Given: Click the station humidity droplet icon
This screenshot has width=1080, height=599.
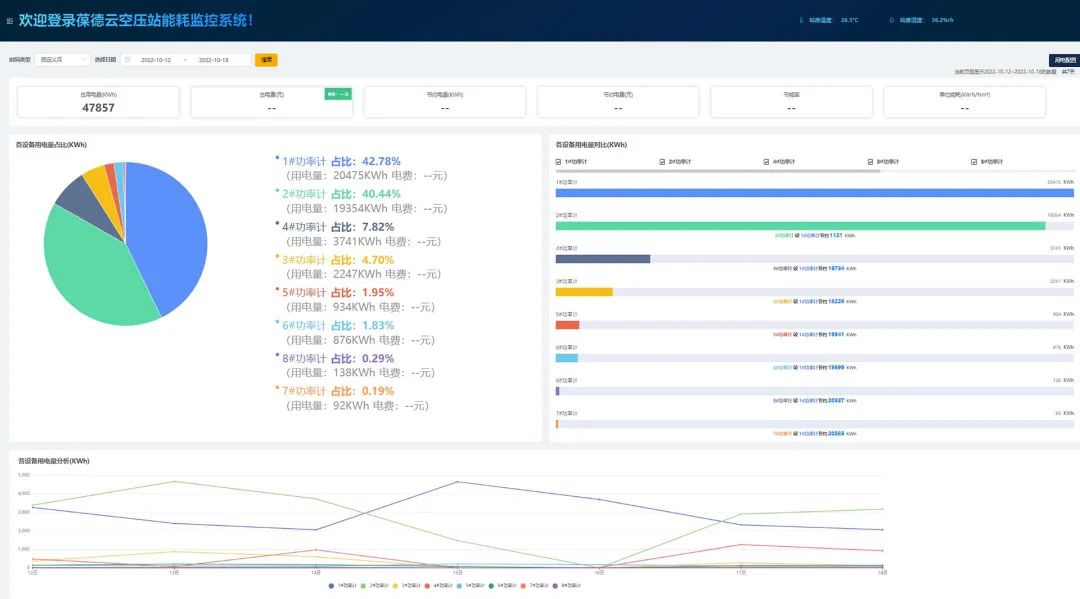Looking at the screenshot, I should (x=891, y=20).
